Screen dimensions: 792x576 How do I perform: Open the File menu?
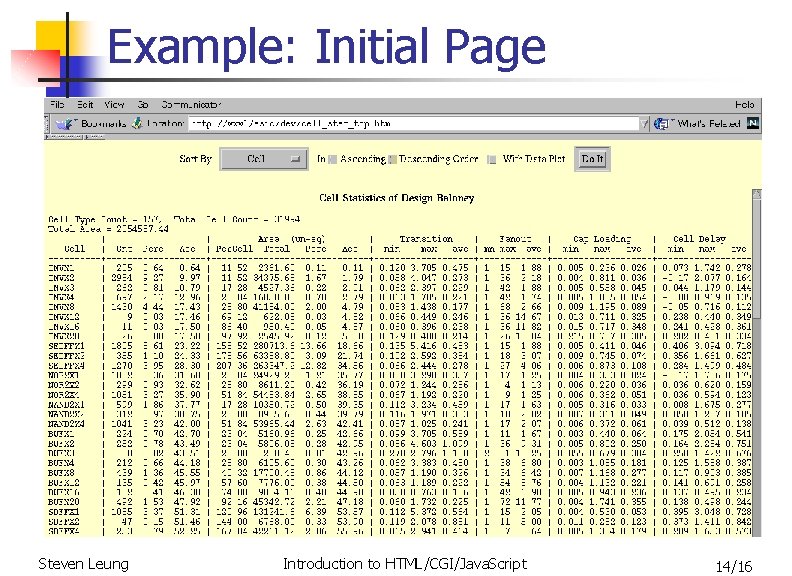[57, 105]
